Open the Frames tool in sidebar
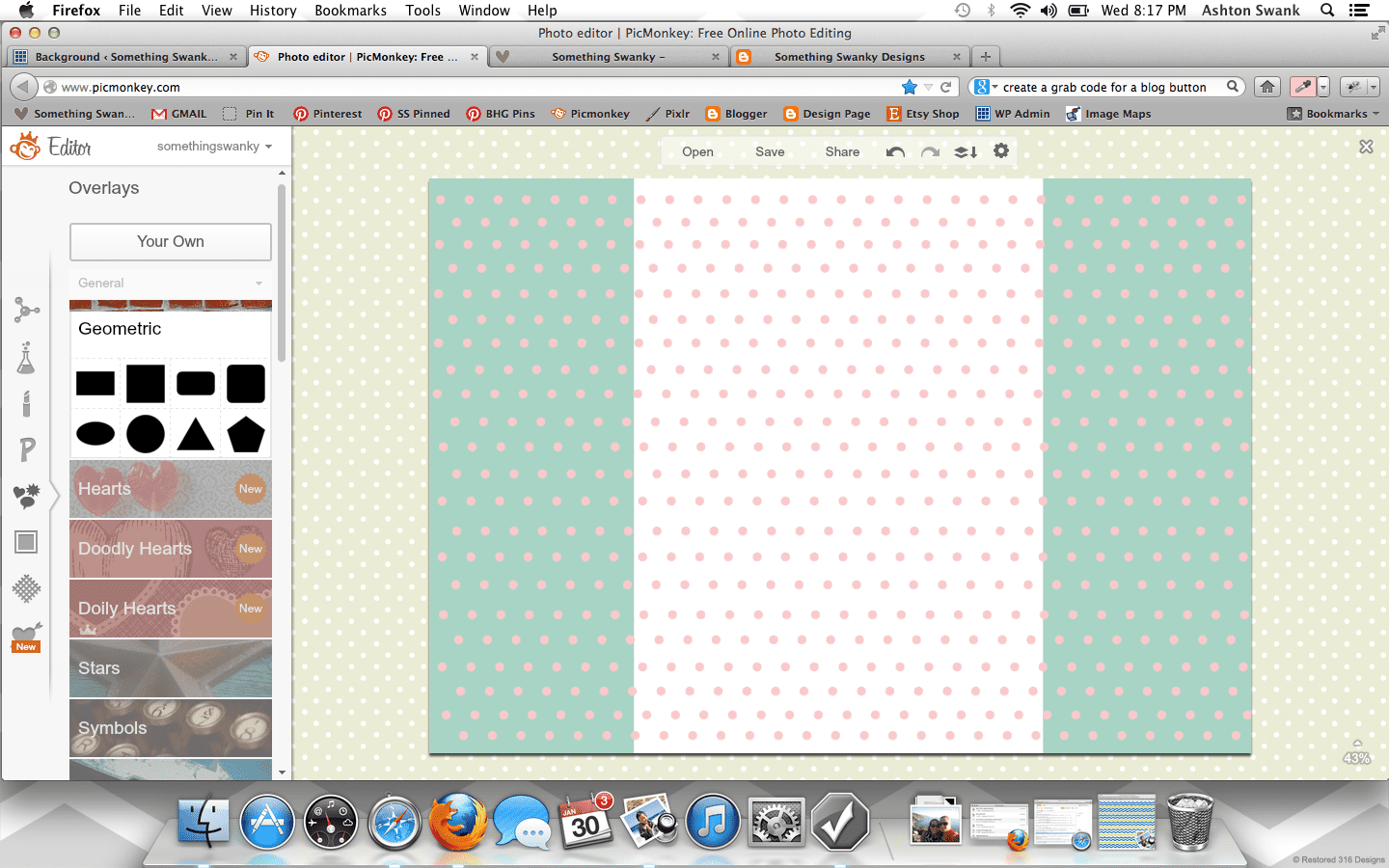Screen dimensions: 1389x868 (x=26, y=542)
